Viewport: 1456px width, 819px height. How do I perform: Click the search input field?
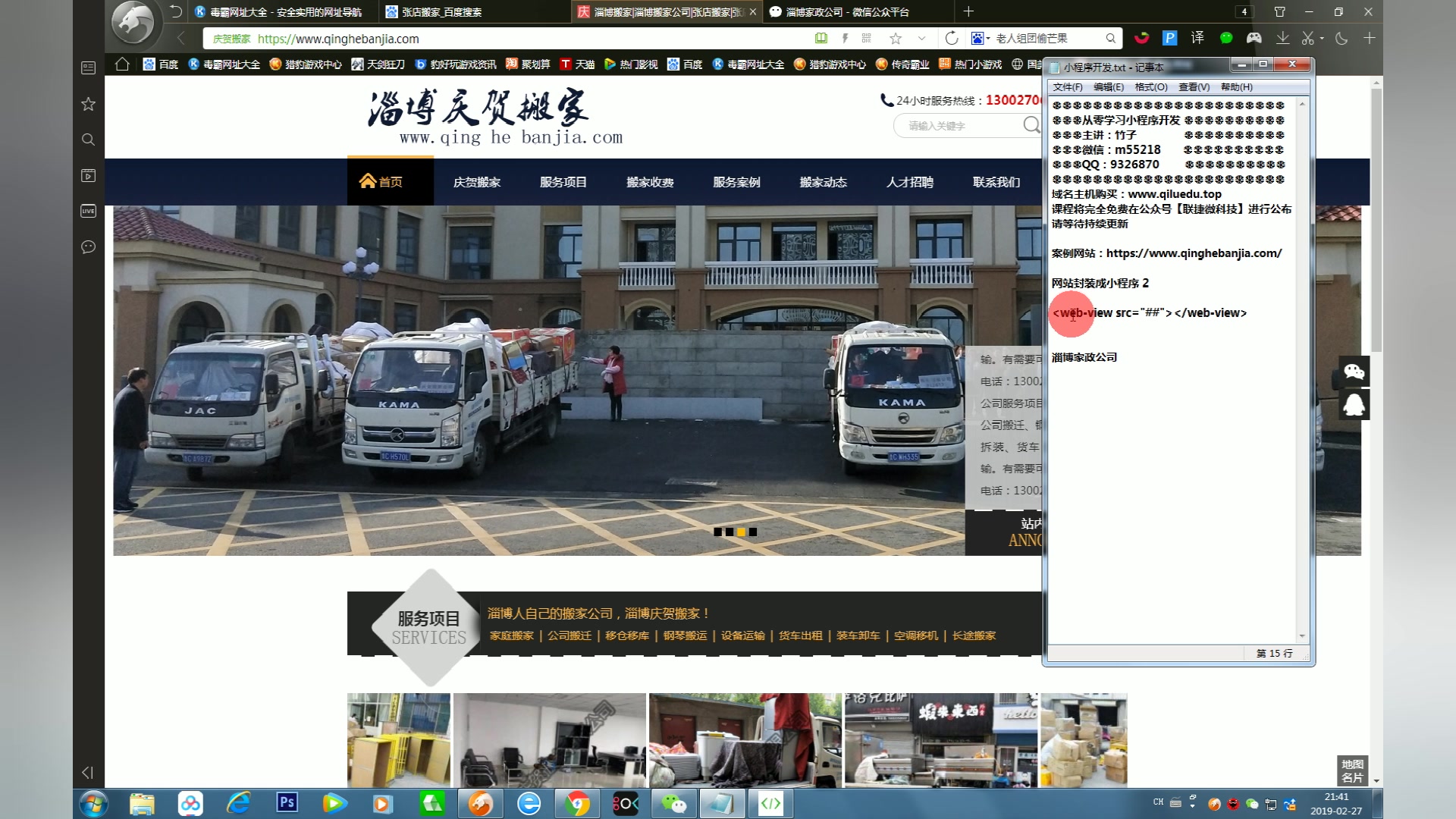point(955,126)
